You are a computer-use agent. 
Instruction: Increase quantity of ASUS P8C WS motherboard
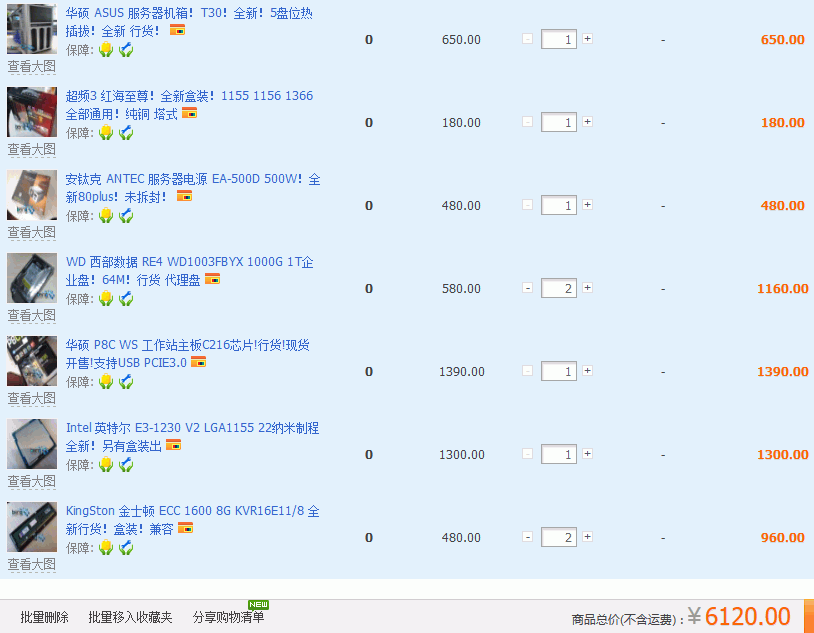588,371
